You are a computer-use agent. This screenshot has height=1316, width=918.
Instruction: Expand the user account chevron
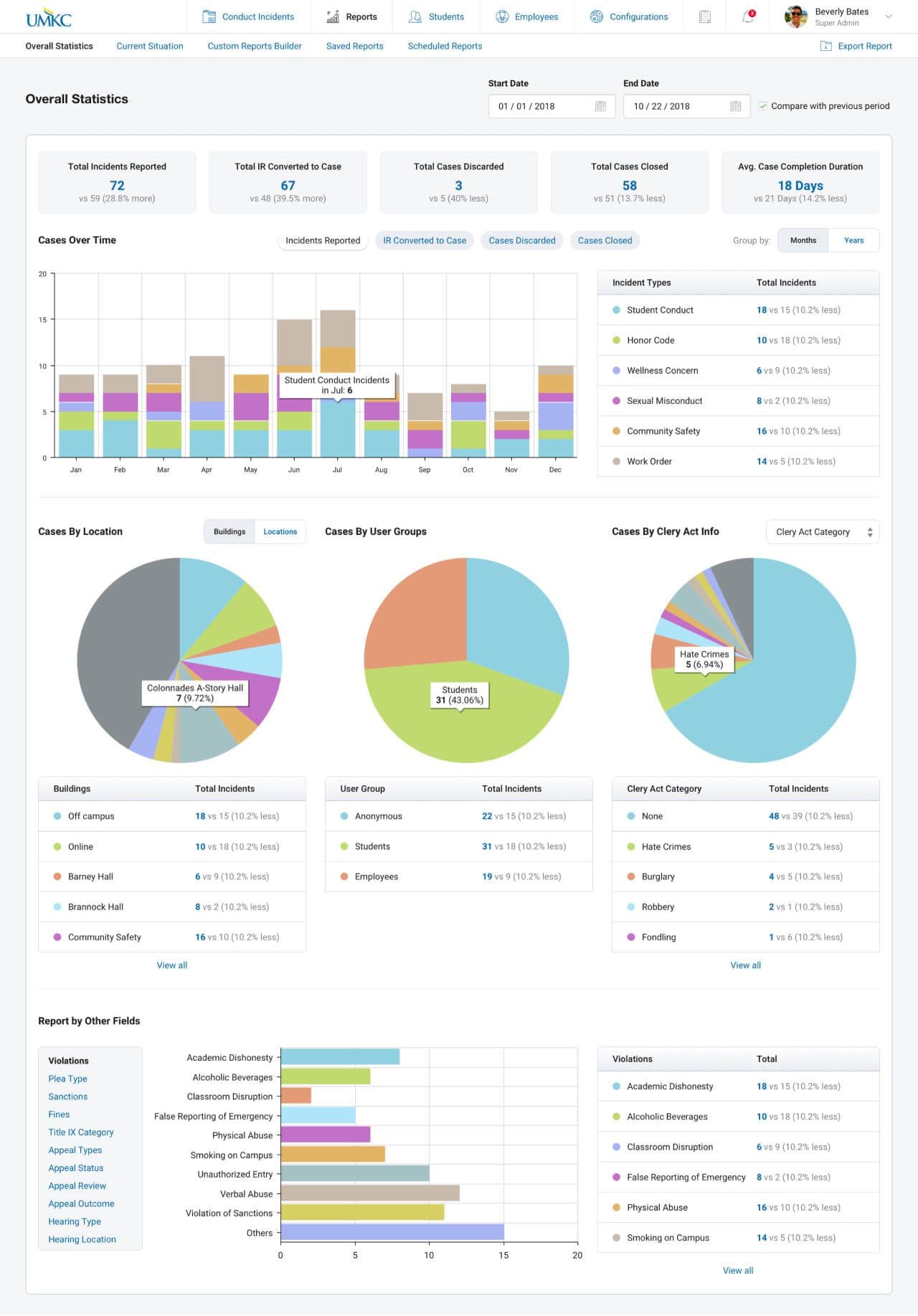click(889, 16)
